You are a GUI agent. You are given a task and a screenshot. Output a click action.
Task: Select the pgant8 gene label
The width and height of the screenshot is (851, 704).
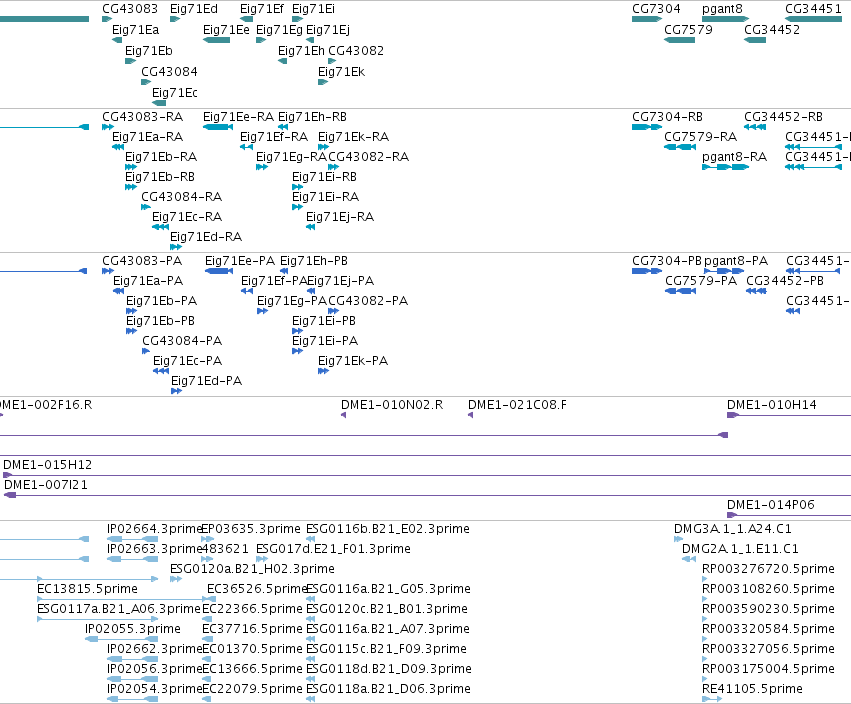pyautogui.click(x=722, y=9)
